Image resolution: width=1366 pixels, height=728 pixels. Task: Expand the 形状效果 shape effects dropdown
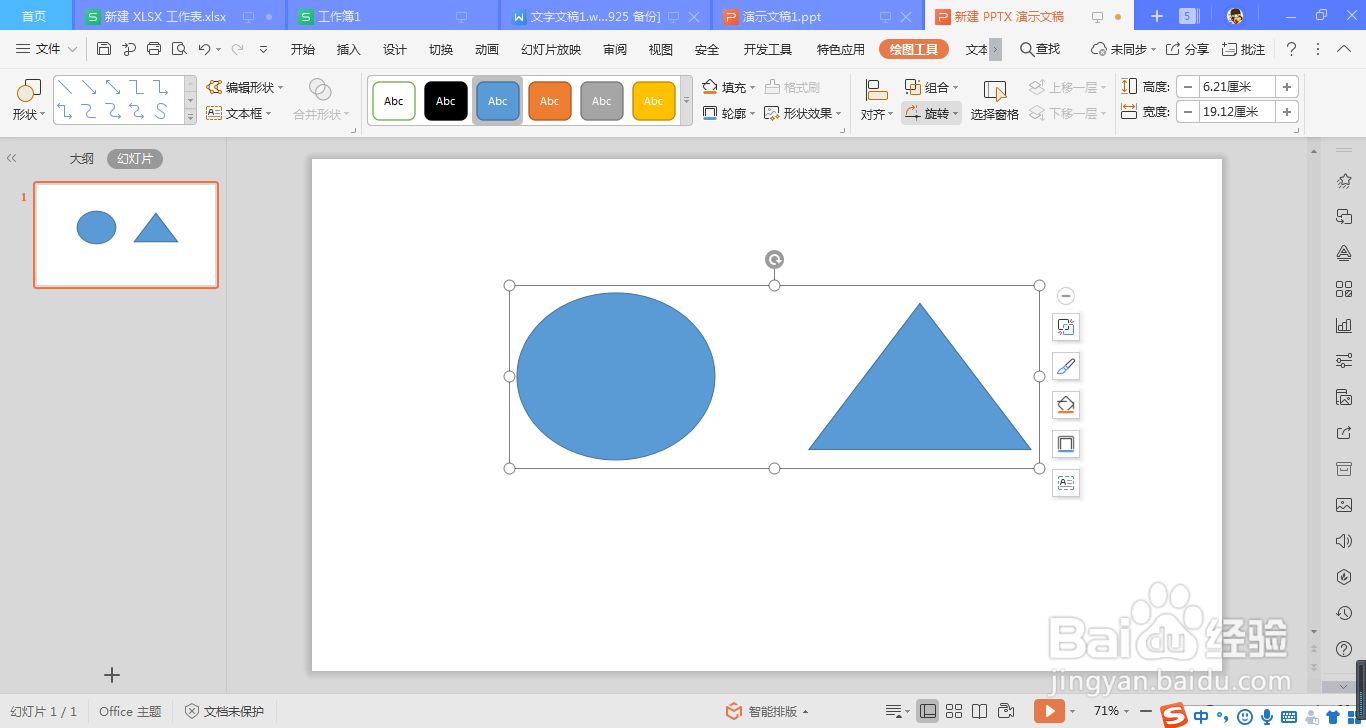[x=838, y=114]
